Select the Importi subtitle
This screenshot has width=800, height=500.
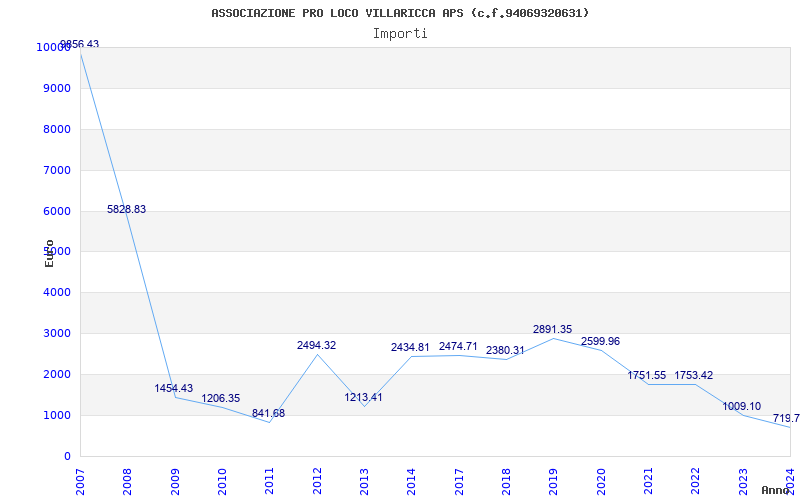[400, 34]
